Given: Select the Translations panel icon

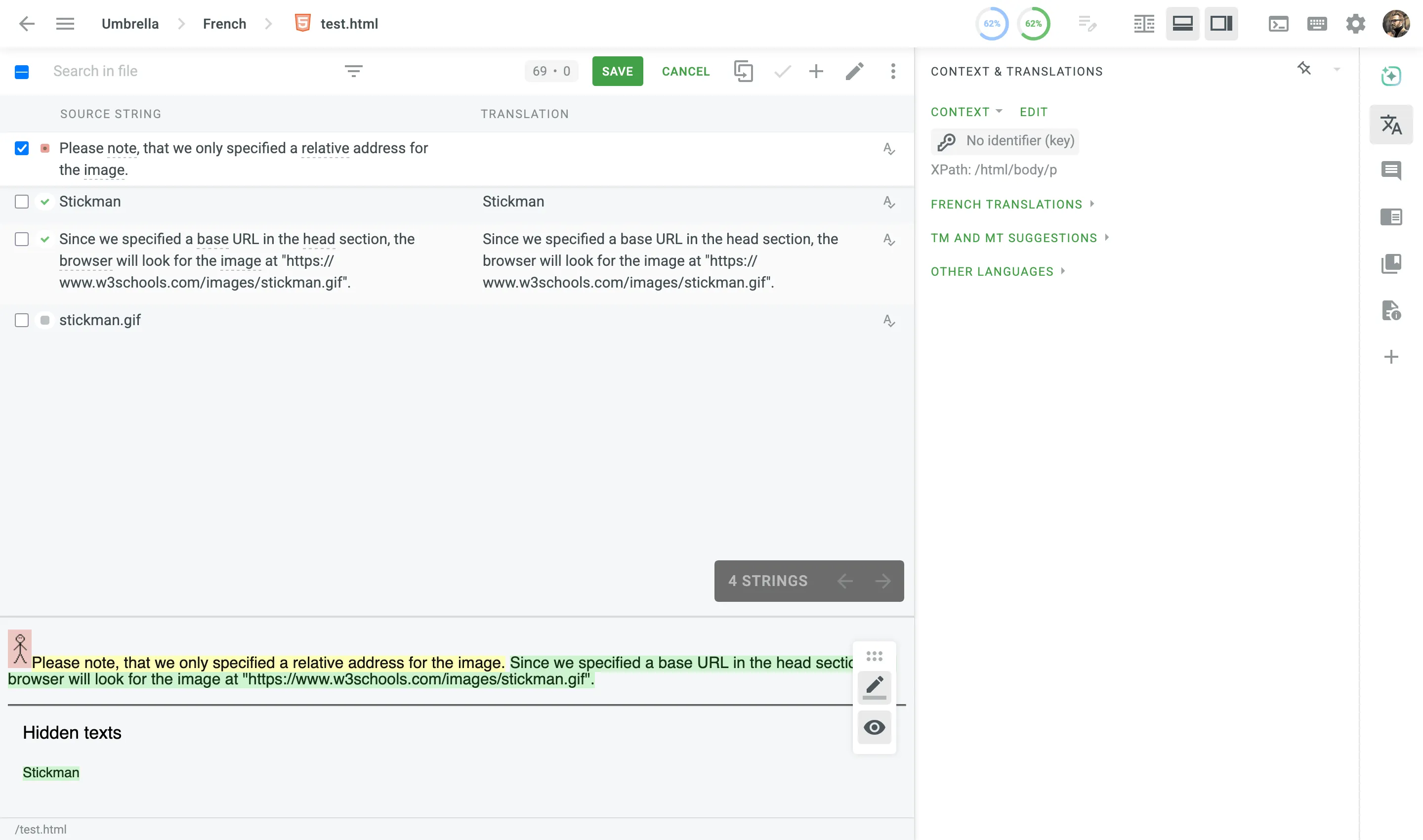Looking at the screenshot, I should pyautogui.click(x=1391, y=124).
